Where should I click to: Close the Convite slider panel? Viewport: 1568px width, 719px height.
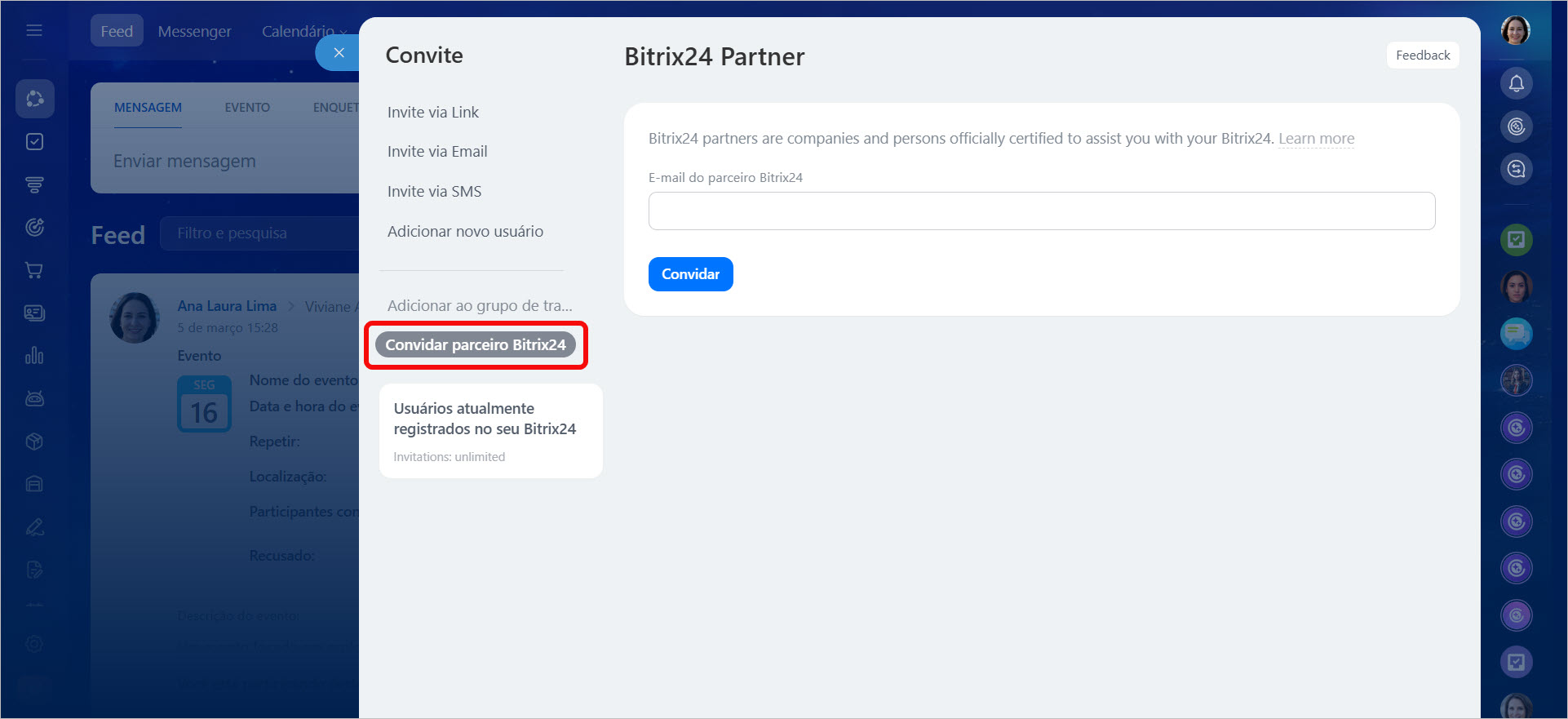pyautogui.click(x=339, y=53)
